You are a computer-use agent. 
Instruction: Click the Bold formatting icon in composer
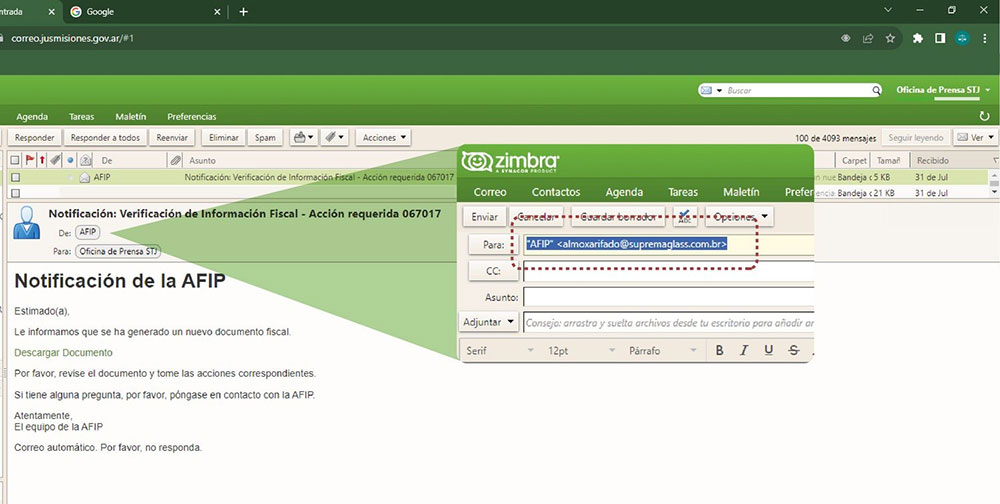pos(719,350)
